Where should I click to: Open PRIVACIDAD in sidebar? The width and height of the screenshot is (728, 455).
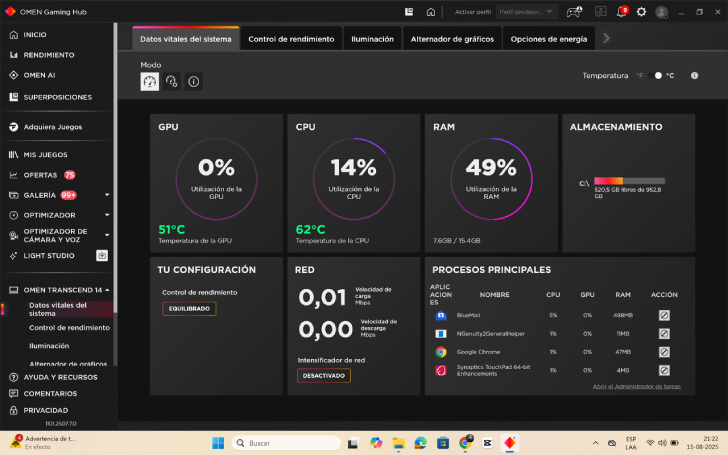46,410
